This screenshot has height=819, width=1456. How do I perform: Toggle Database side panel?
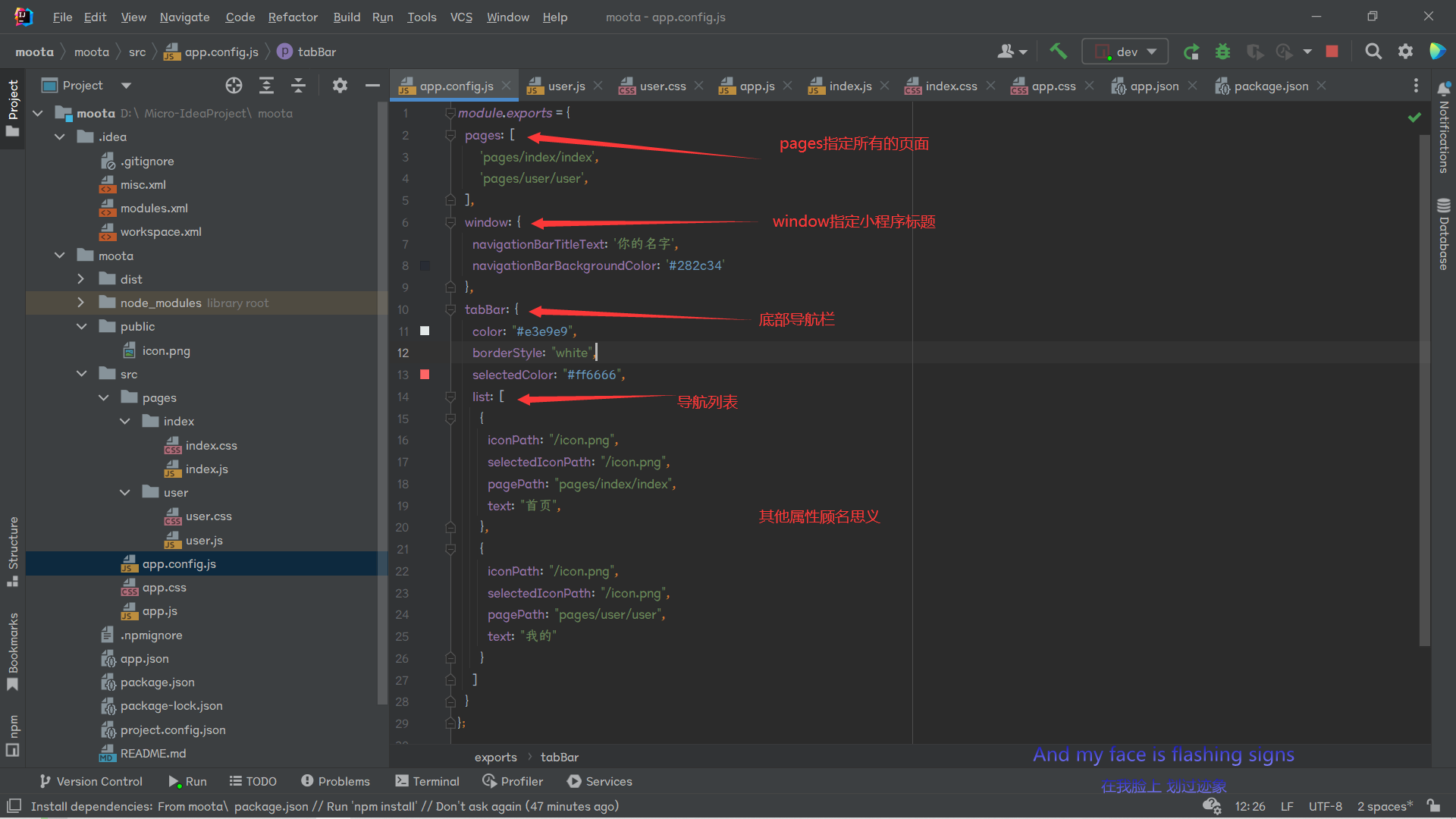pyautogui.click(x=1443, y=235)
